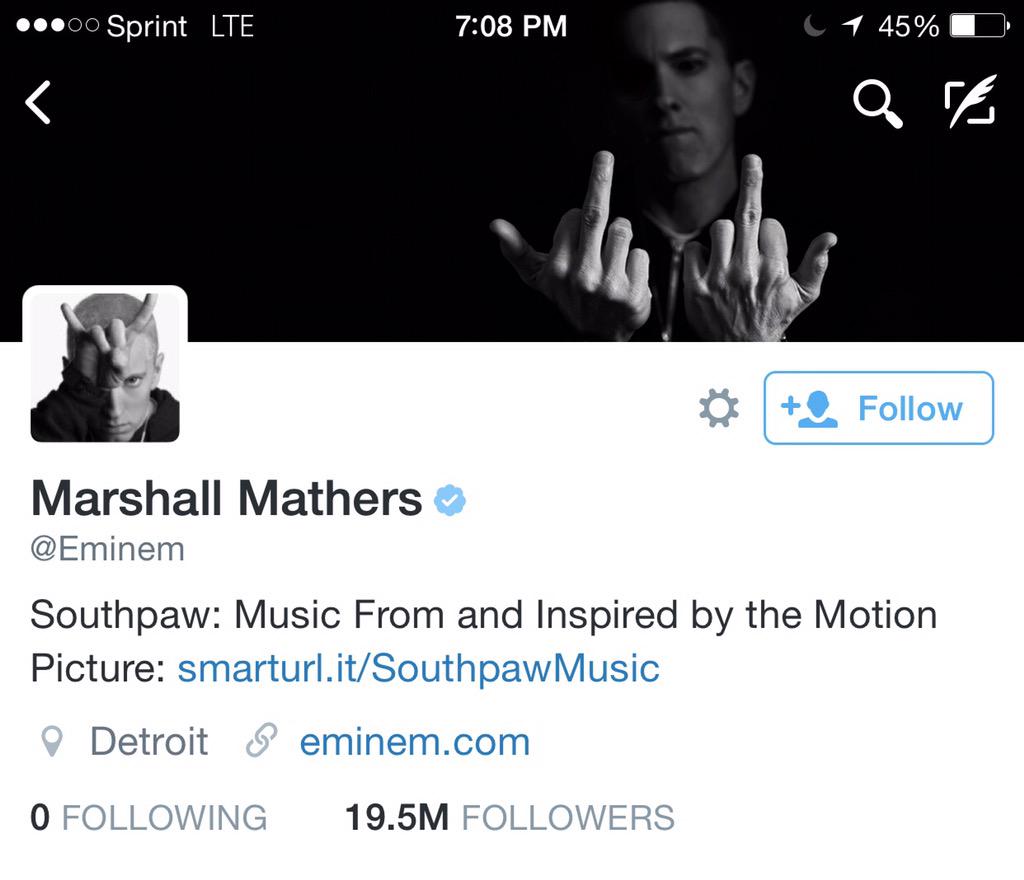Tap the 7:08 PM status bar clock

511,26
